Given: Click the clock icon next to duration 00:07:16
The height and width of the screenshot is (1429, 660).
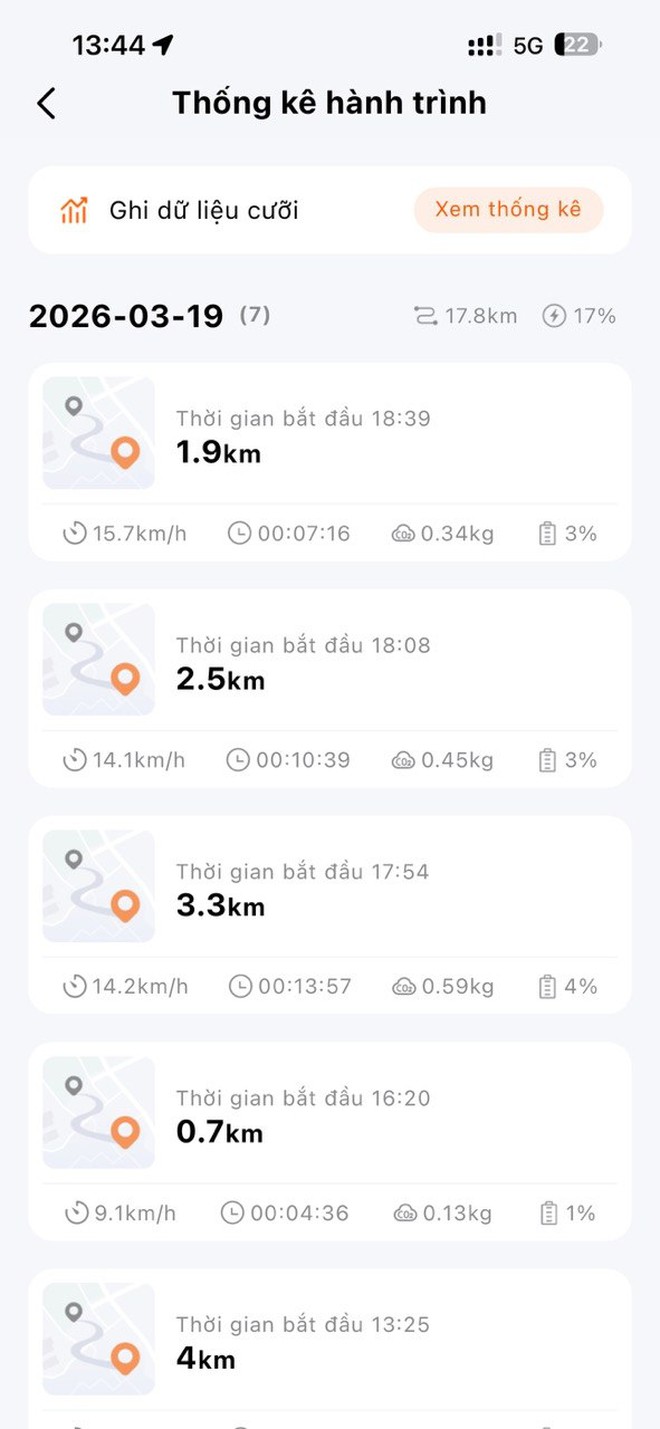Looking at the screenshot, I should [x=238, y=533].
